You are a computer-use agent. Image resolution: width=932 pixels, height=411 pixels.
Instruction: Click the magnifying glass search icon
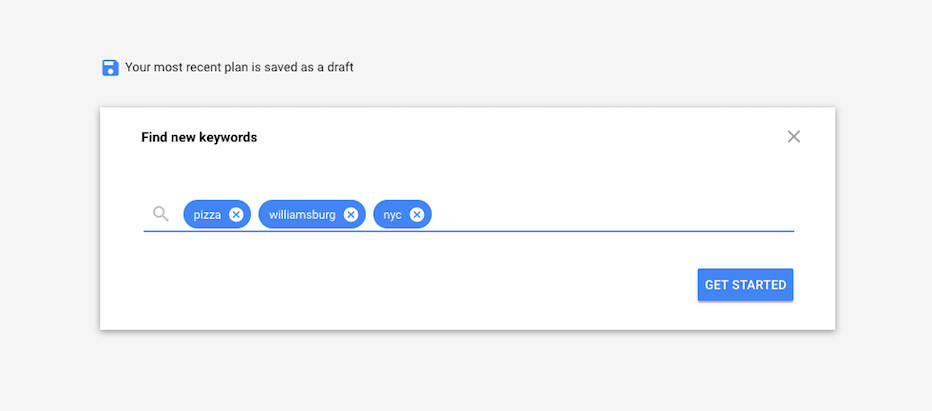[160, 214]
